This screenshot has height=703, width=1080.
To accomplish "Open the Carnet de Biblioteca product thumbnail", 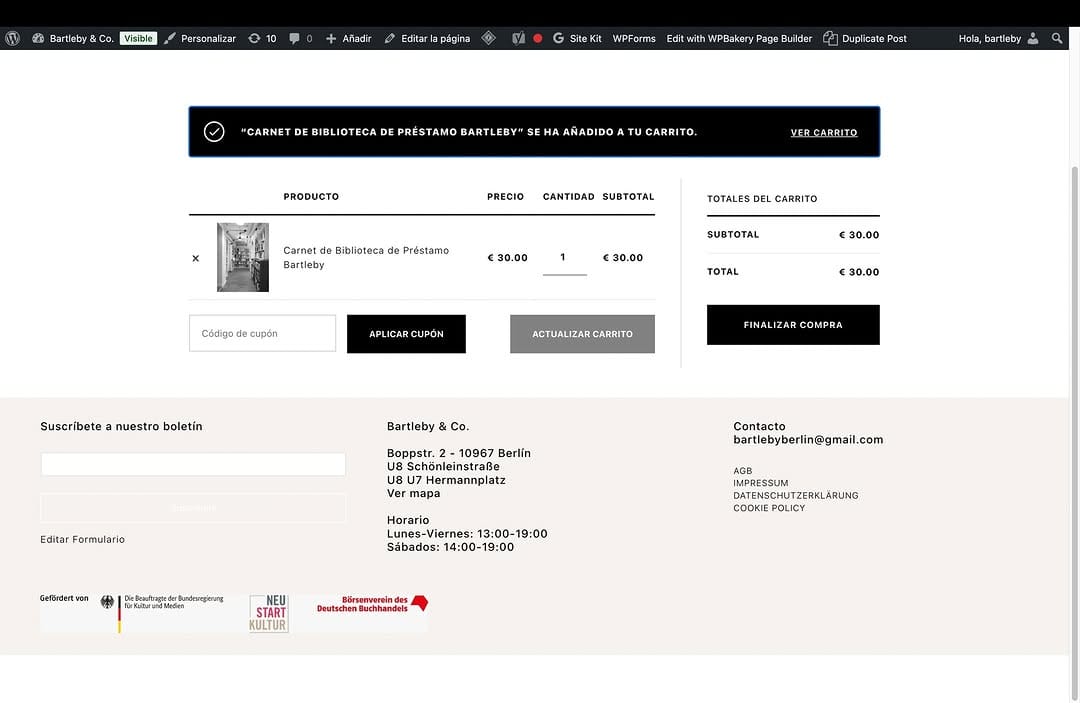I will (243, 257).
